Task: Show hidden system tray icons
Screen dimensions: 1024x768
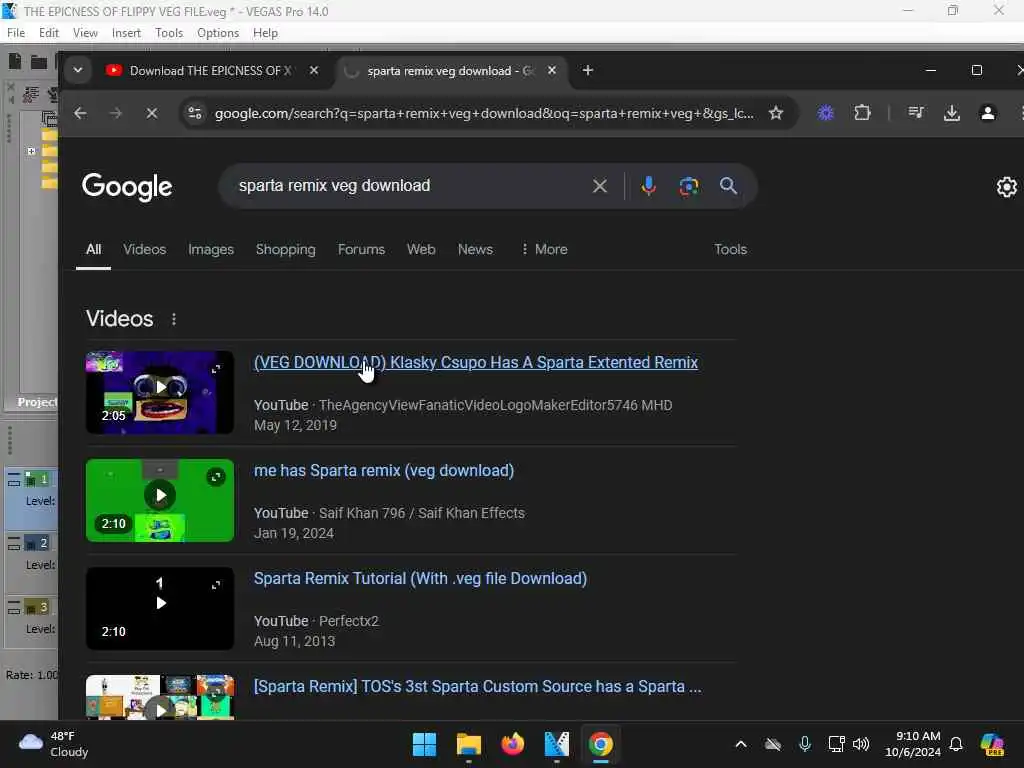Action: pos(741,744)
